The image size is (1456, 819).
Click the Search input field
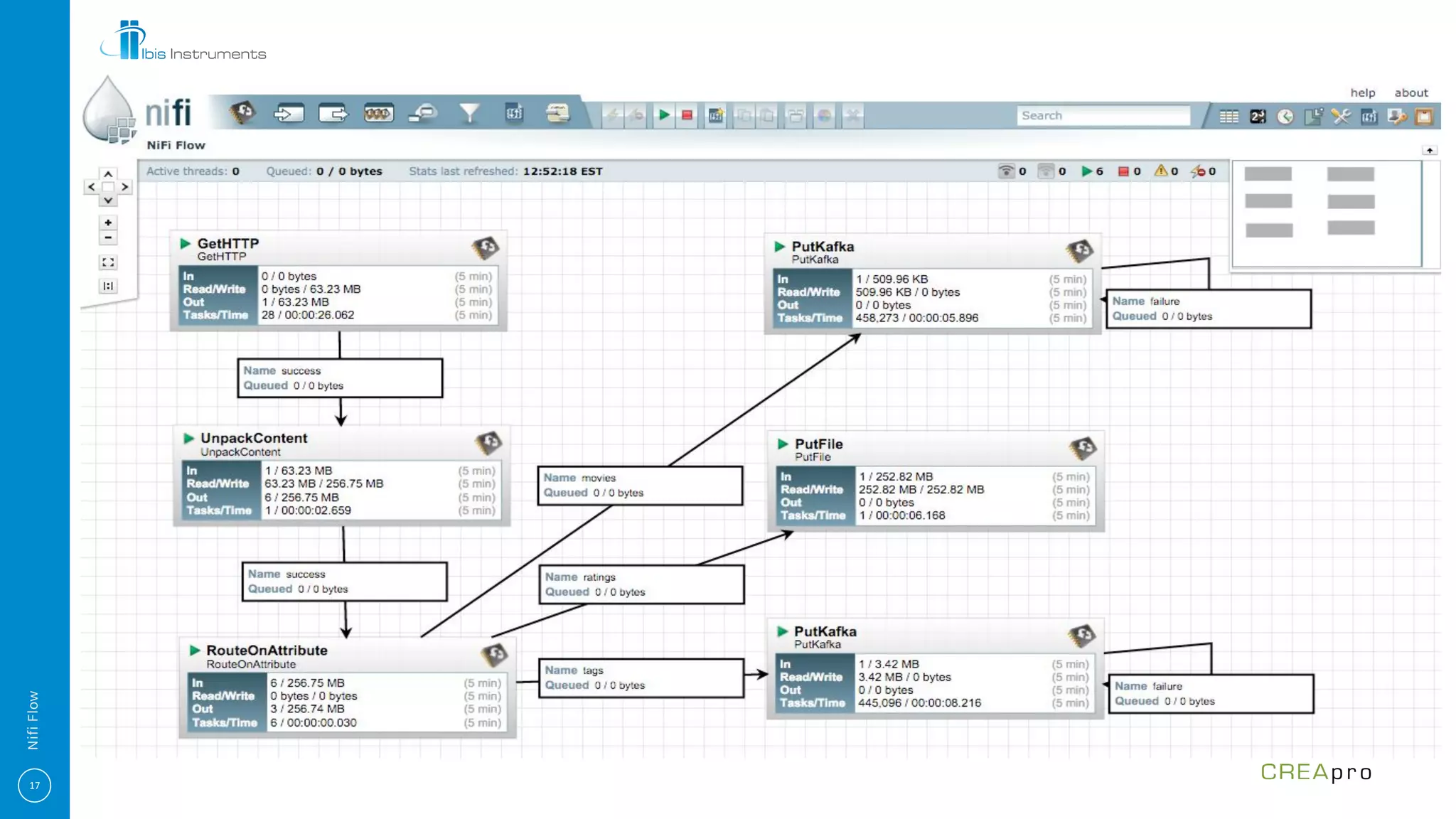tap(1103, 115)
